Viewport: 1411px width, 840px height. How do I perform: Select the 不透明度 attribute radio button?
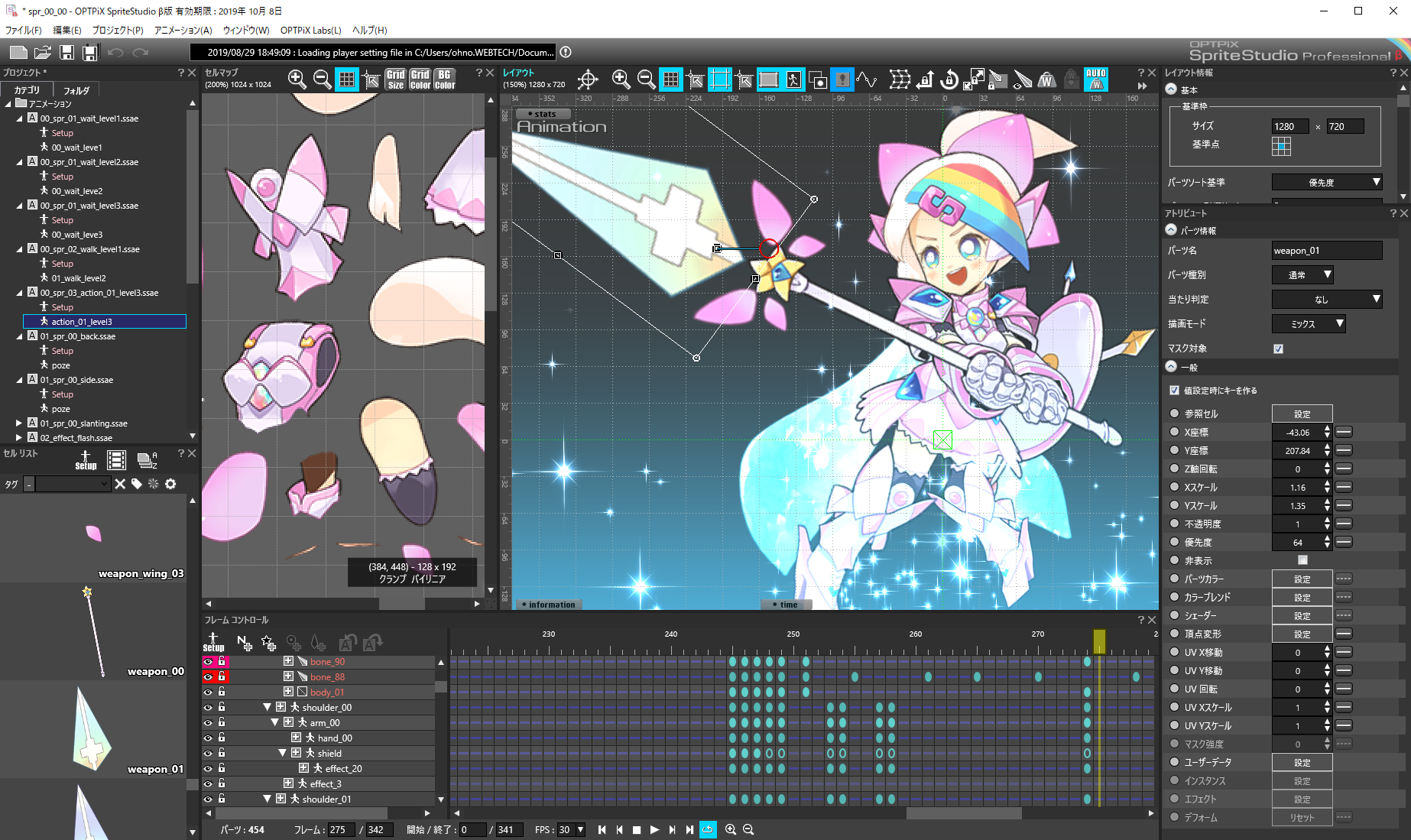click(1175, 524)
